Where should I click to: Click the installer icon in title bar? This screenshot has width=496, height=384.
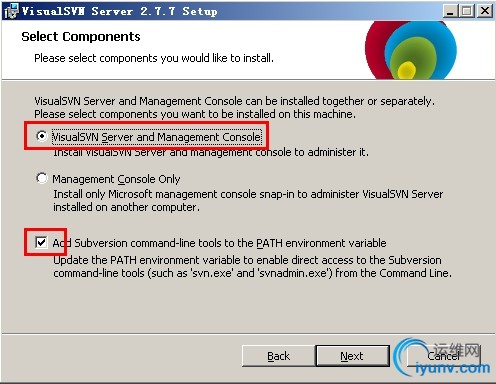point(11,11)
